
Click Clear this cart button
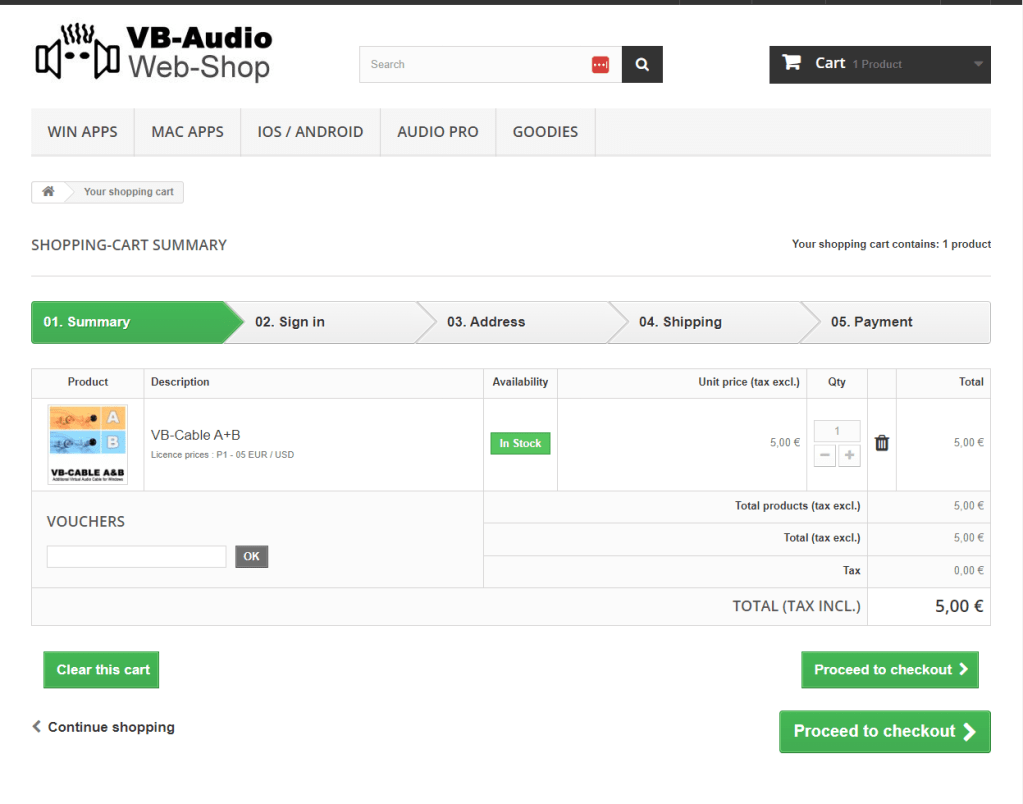(x=101, y=670)
